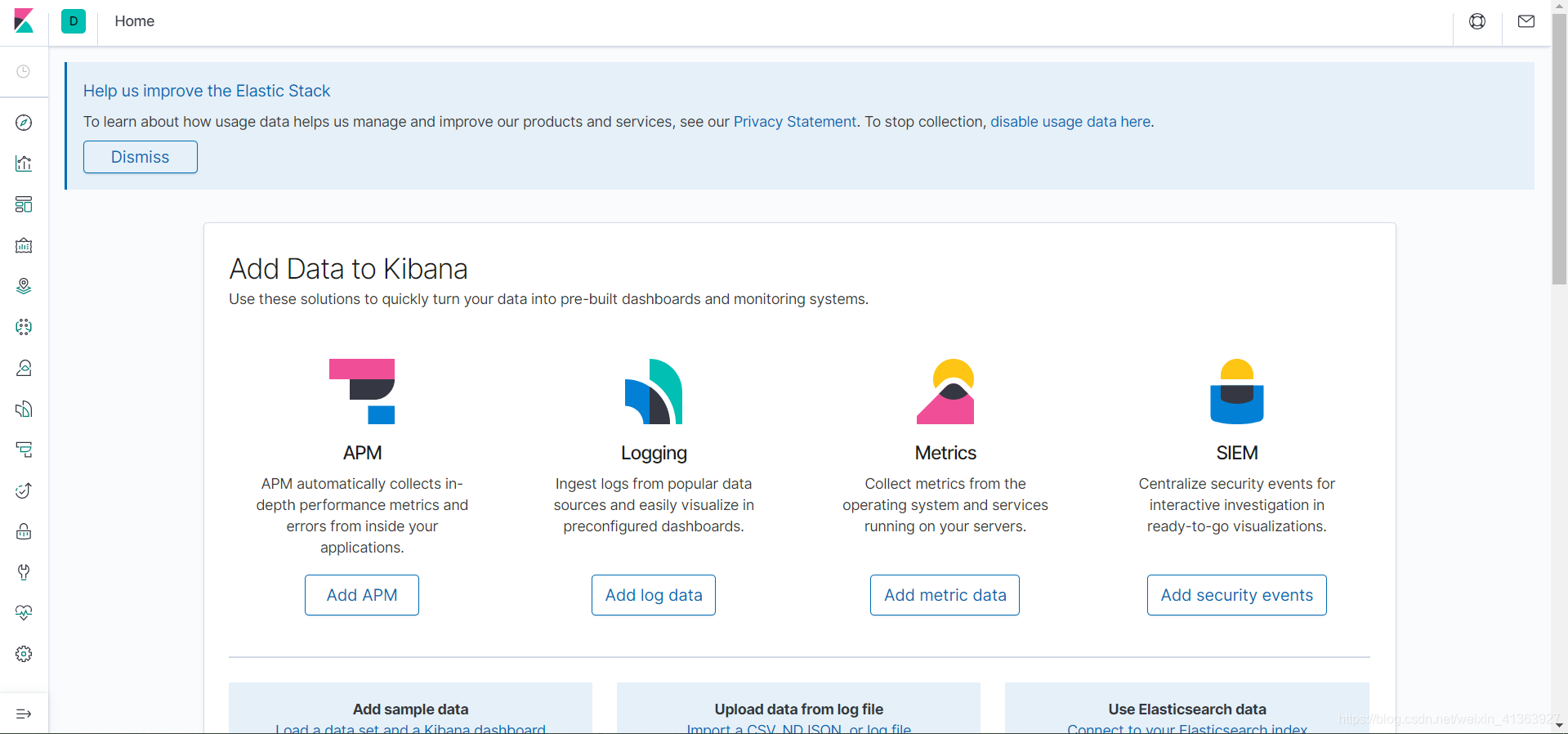
Task: Open the newsfeed mail icon
Action: point(1526,21)
